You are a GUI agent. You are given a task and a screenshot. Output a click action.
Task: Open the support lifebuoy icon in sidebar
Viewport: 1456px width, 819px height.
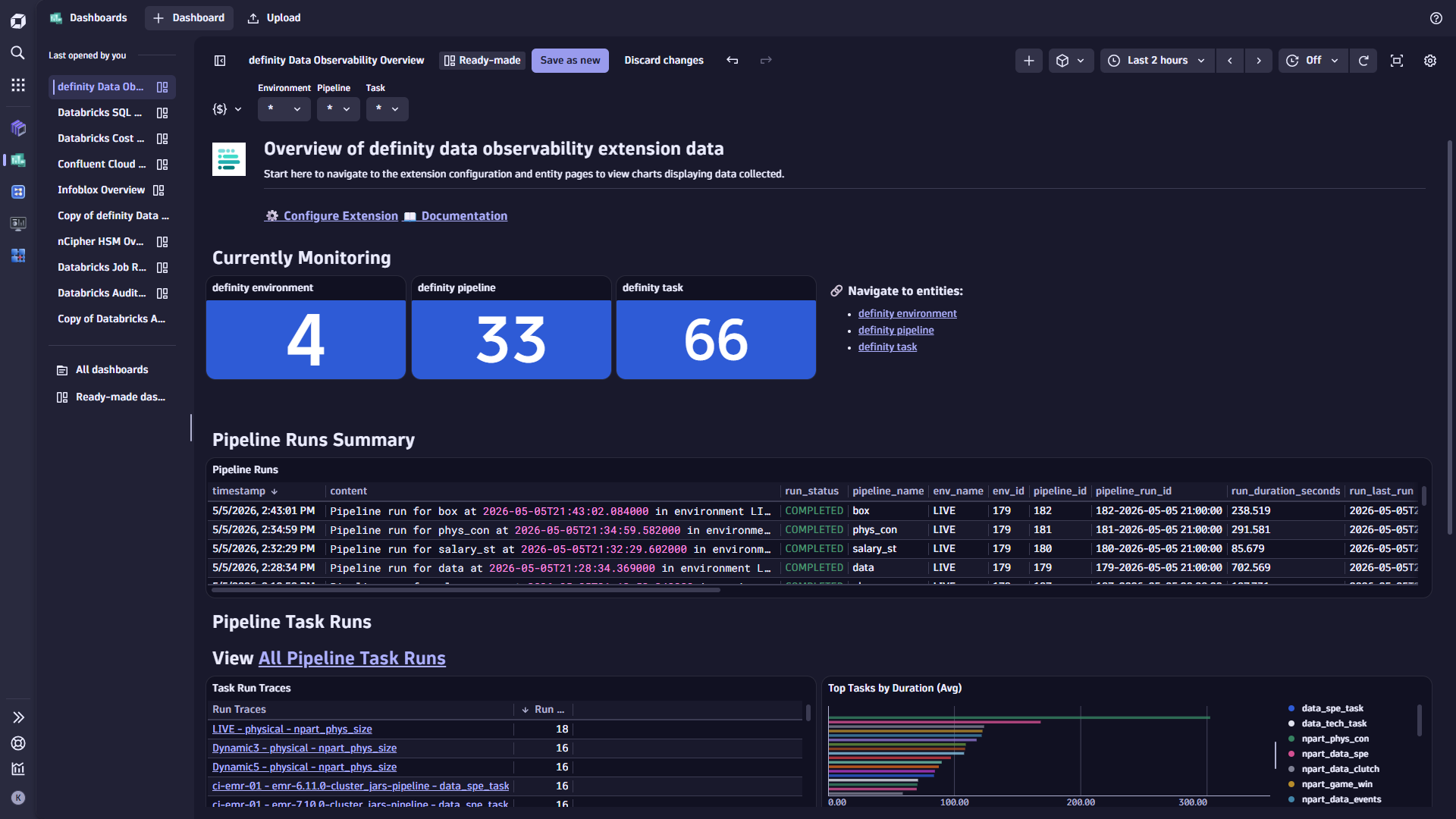(x=18, y=743)
